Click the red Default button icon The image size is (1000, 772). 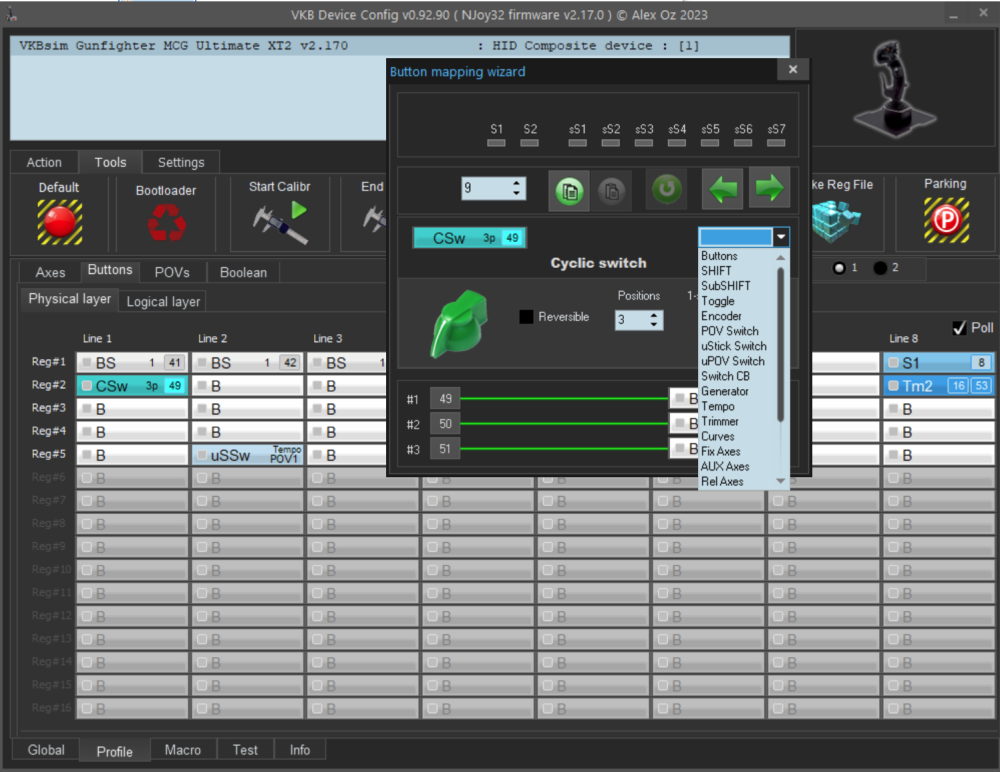pos(59,221)
